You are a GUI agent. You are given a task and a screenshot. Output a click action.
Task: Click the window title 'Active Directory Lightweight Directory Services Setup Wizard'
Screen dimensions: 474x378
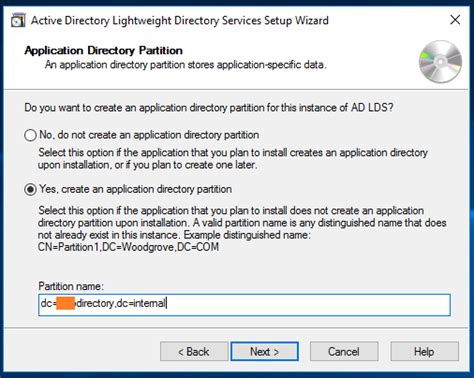pyautogui.click(x=180, y=20)
